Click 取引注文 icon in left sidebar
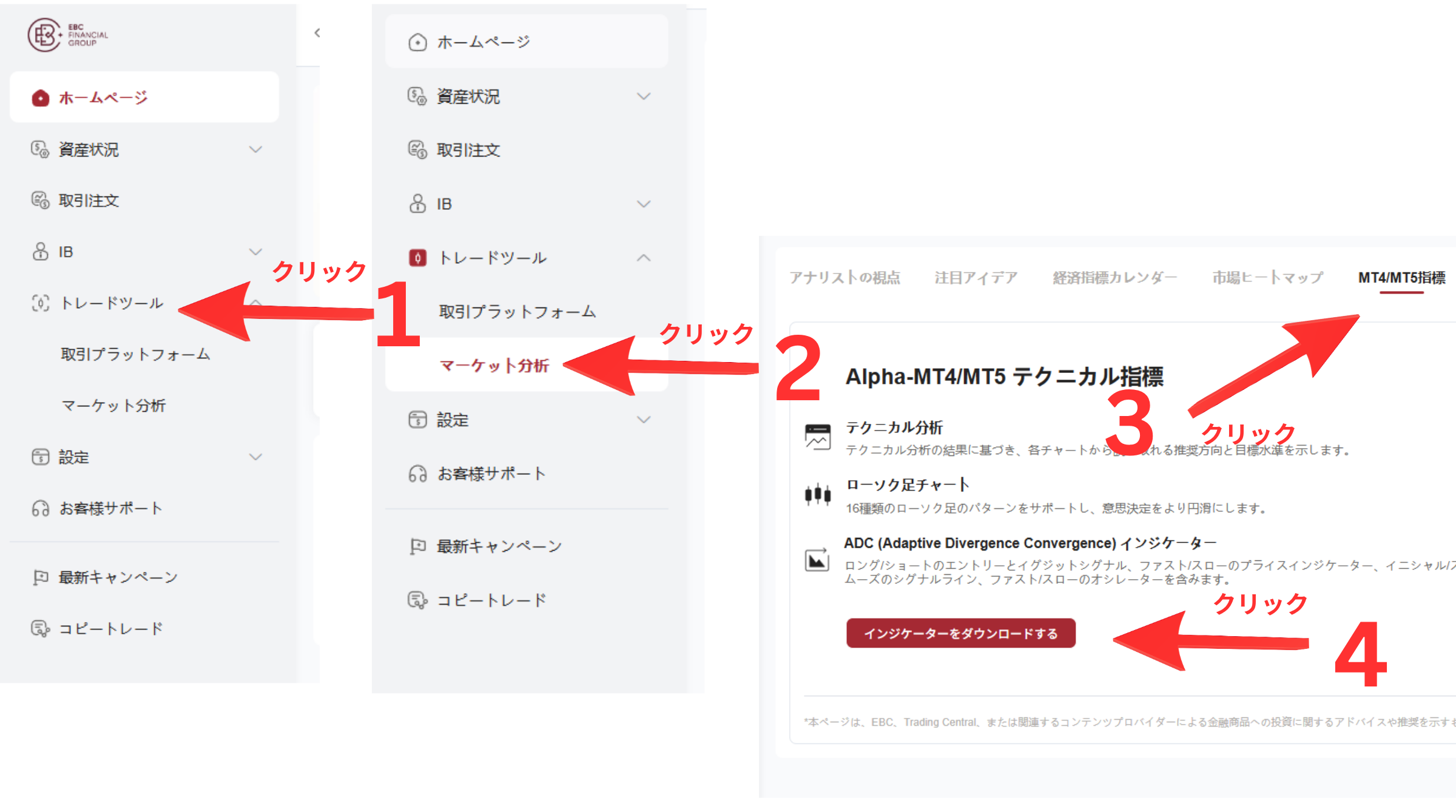The height and width of the screenshot is (812, 1456). pos(40,200)
